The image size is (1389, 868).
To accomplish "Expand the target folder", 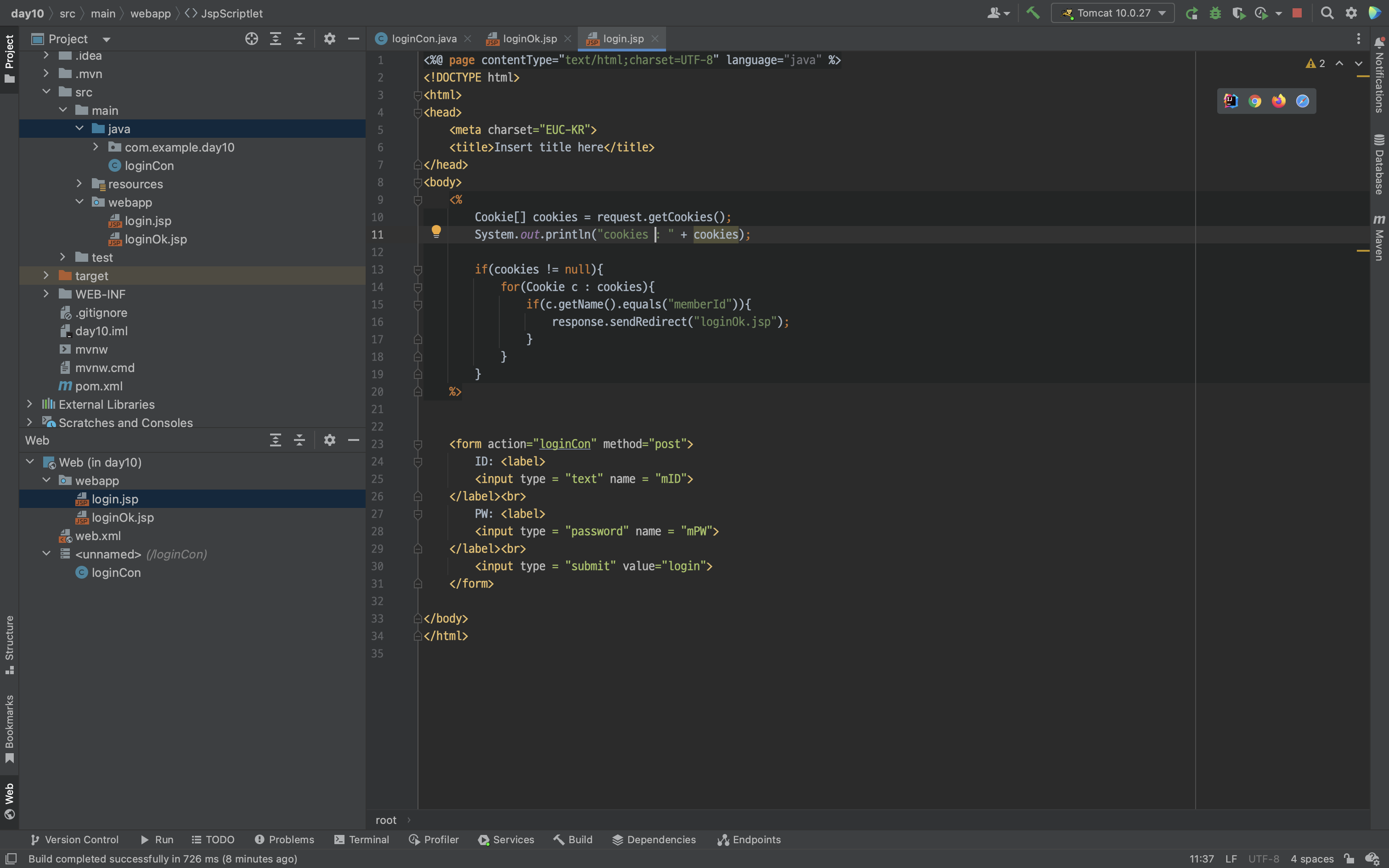I will tap(46, 276).
